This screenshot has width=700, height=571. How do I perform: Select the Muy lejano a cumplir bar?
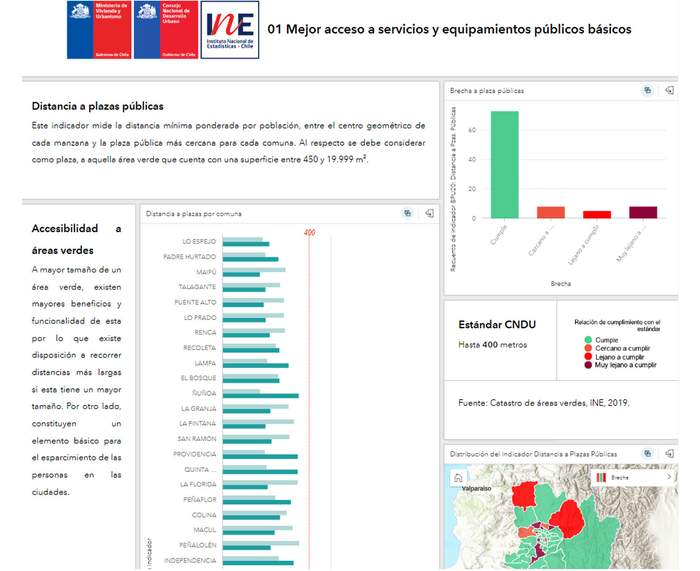tap(643, 212)
